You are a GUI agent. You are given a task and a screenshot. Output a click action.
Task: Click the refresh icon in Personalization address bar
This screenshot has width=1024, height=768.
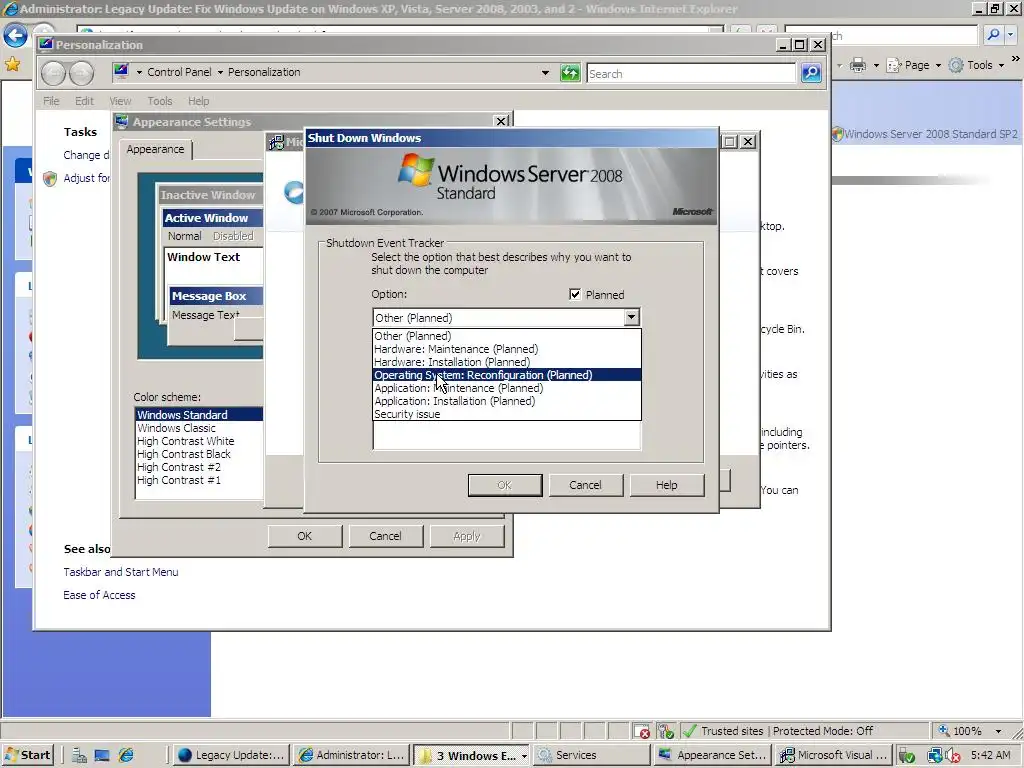(570, 73)
